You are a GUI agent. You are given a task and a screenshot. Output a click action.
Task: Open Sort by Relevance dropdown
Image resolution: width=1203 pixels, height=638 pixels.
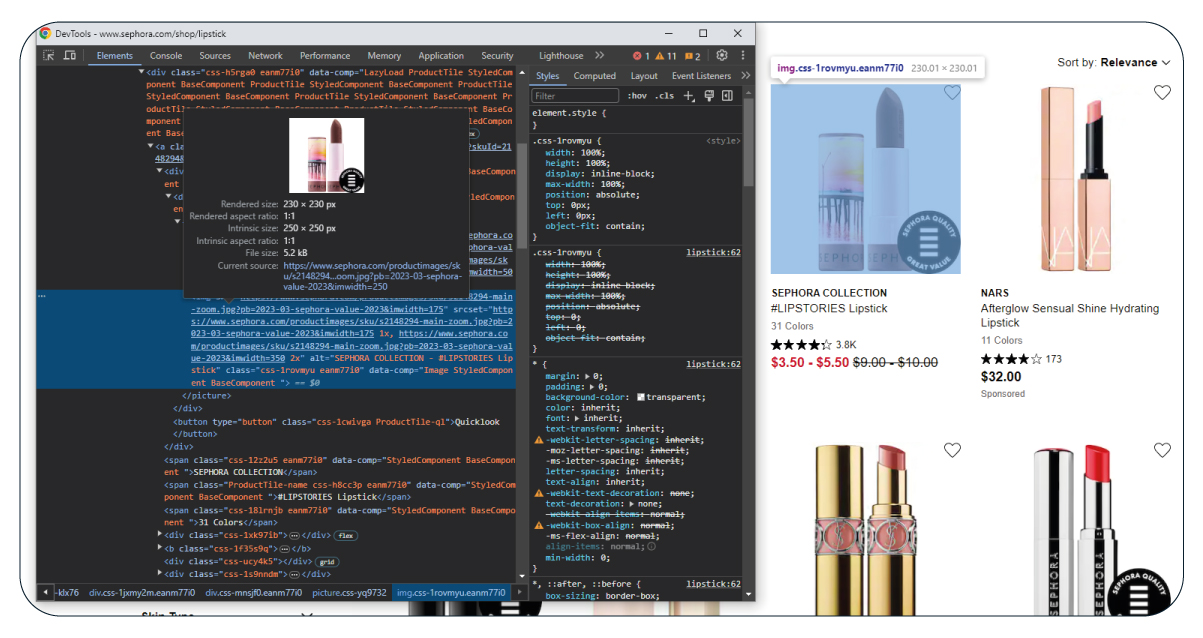(1114, 62)
